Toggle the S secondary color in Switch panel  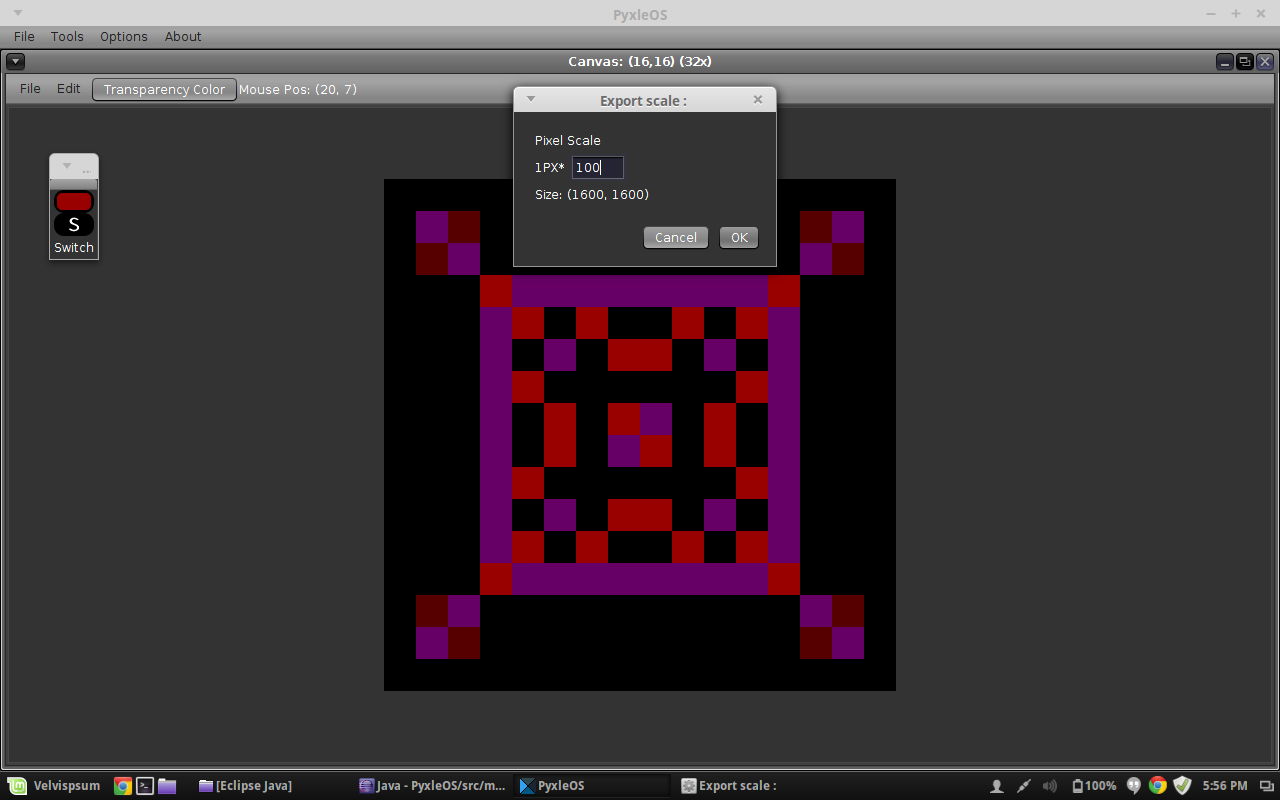pyautogui.click(x=74, y=224)
